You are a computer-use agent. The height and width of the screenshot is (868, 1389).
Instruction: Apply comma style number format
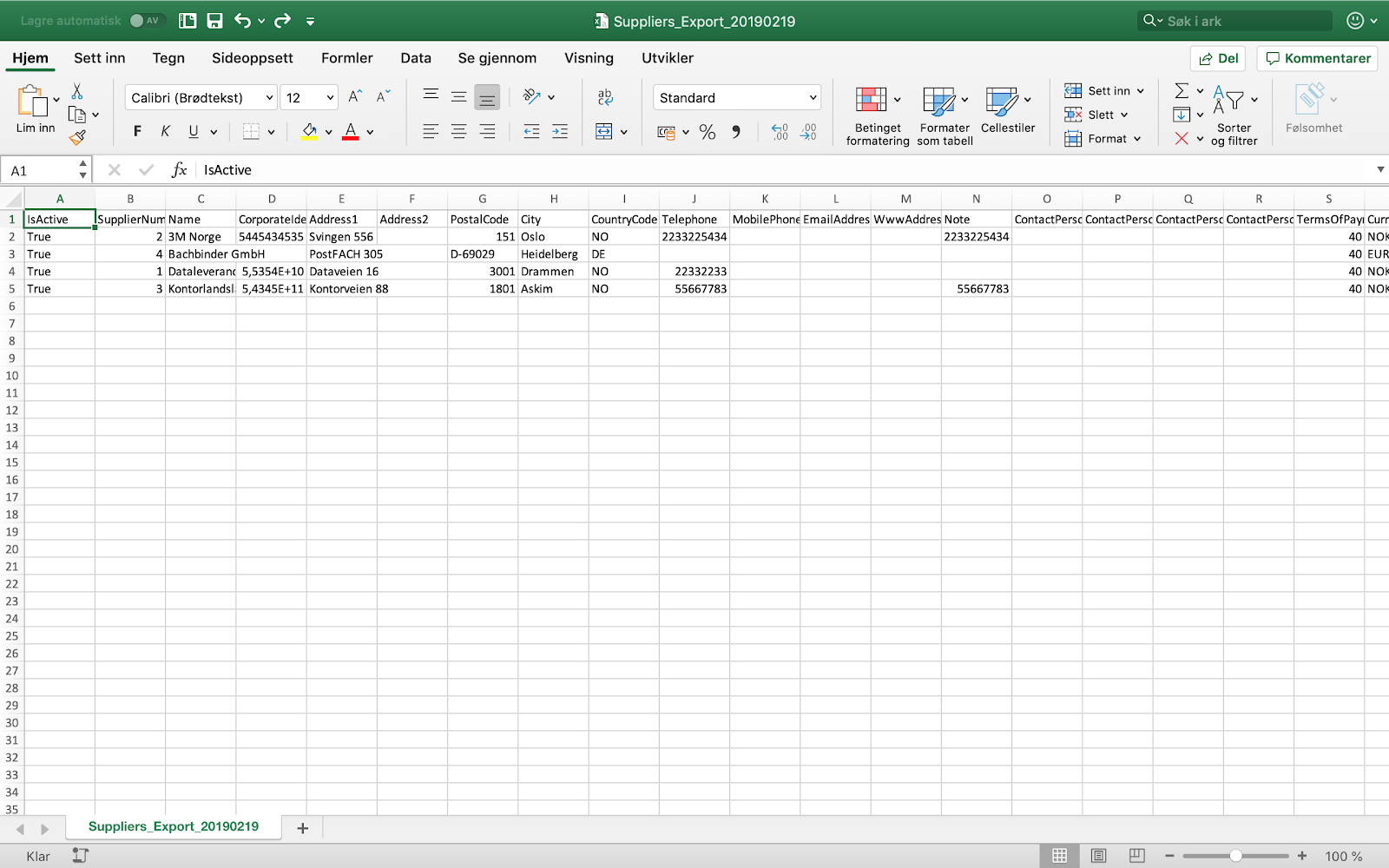[736, 132]
